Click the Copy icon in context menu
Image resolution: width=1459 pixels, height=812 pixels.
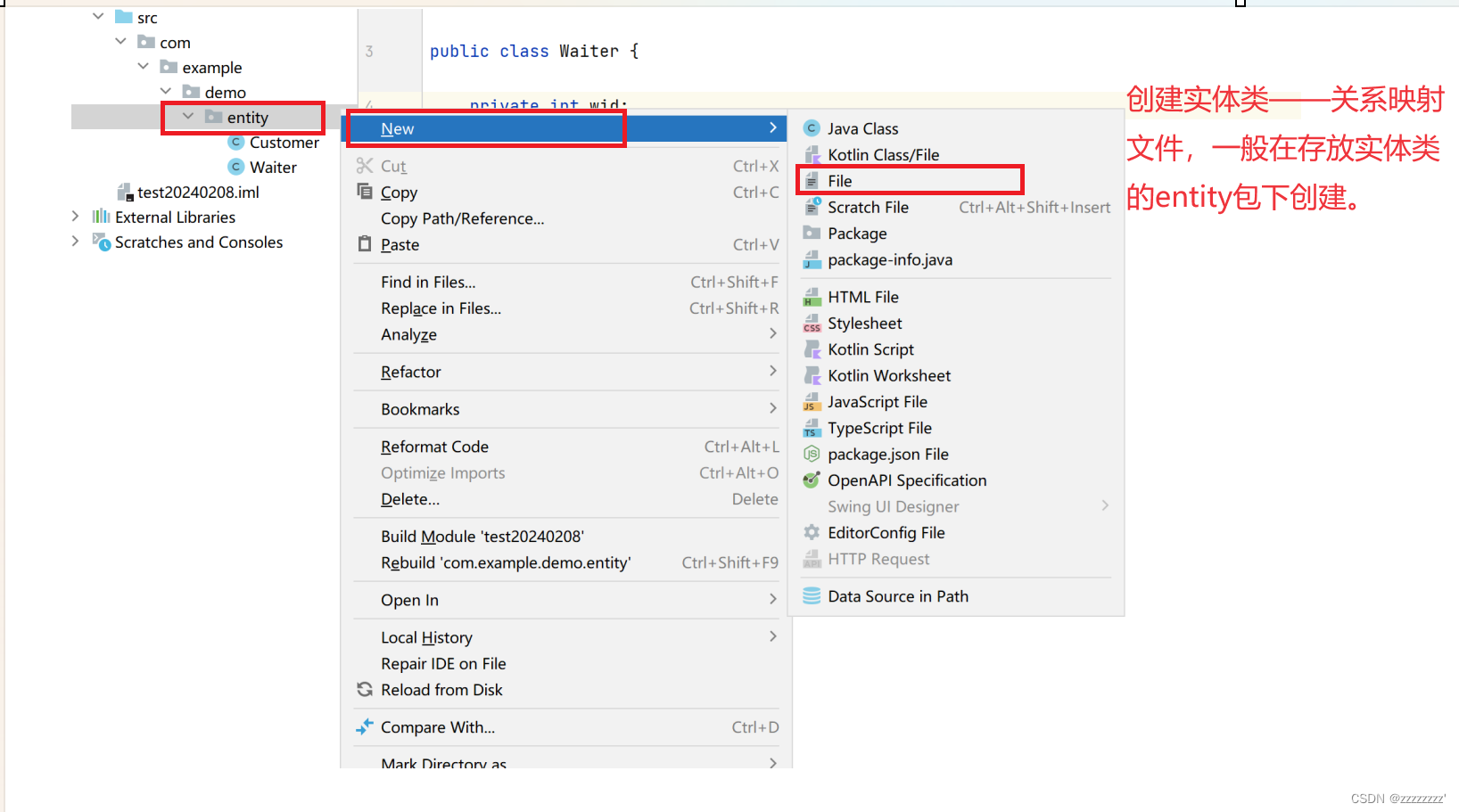(x=364, y=191)
